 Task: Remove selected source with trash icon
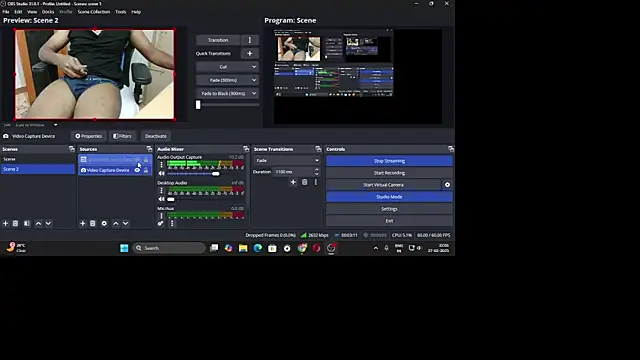pos(93,224)
